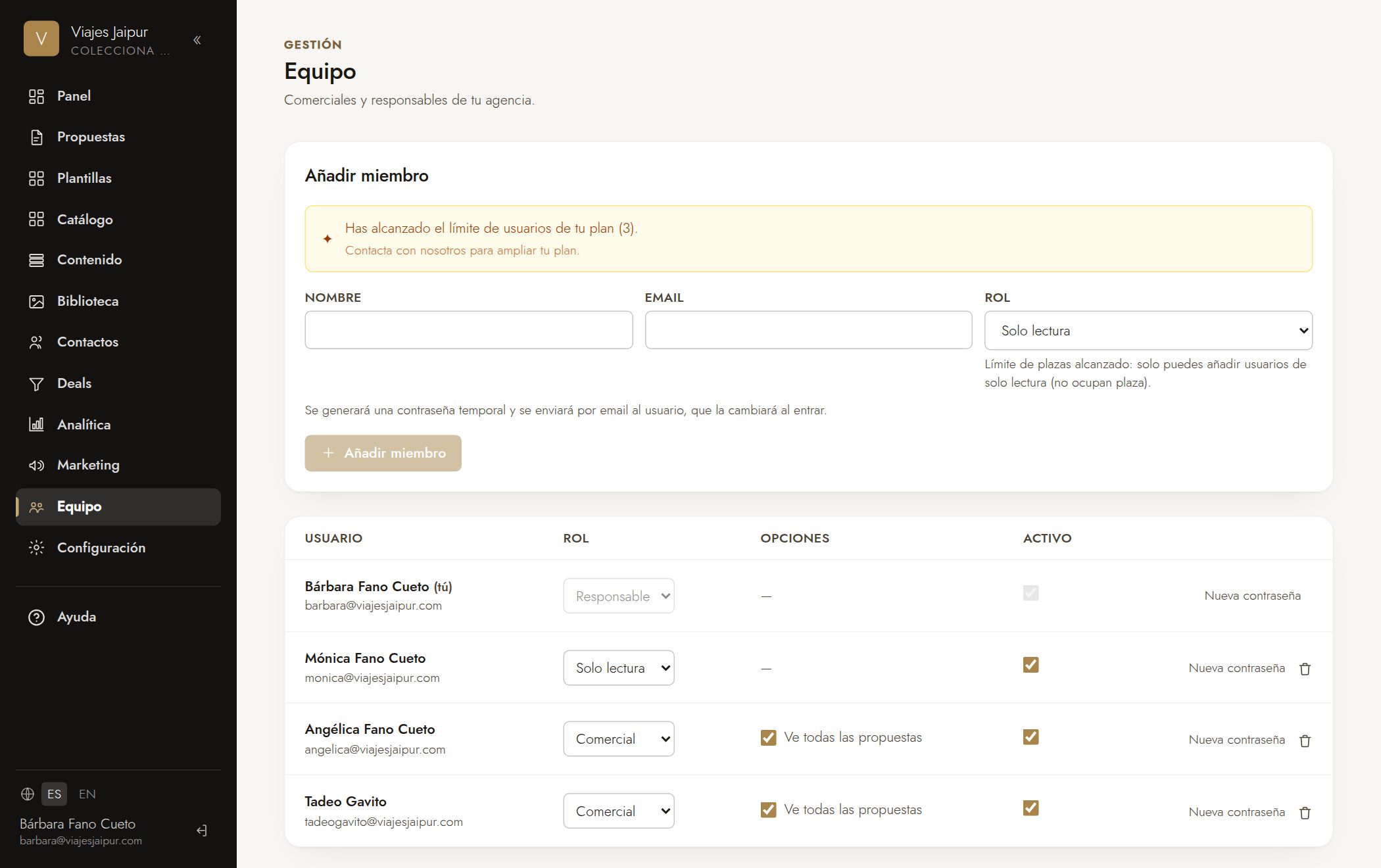The height and width of the screenshot is (868, 1381).
Task: Click Nueva contraseña for Bárbara Fano Cueto
Action: click(1252, 596)
